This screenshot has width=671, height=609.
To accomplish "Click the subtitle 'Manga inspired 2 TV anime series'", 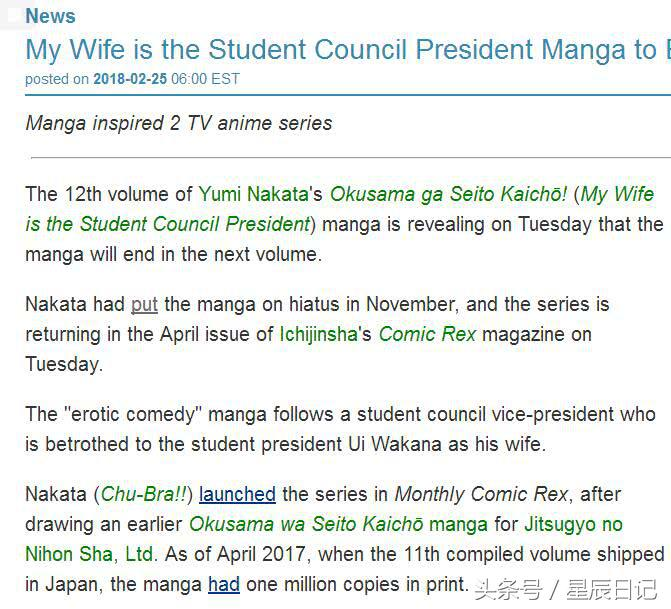I will 179,124.
